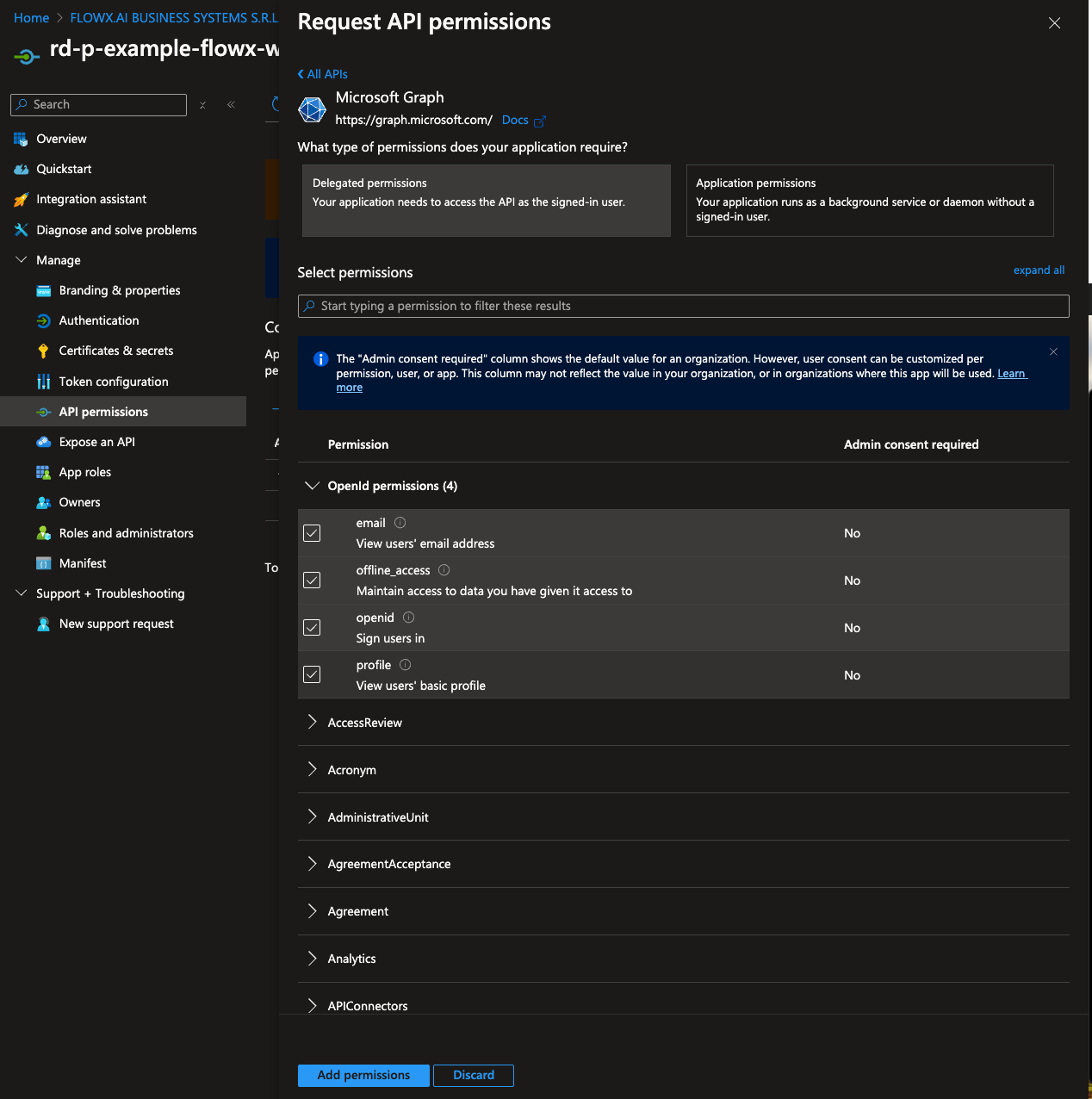The image size is (1092, 1099).
Task: Close the Request API permissions panel
Action: 1054,23
